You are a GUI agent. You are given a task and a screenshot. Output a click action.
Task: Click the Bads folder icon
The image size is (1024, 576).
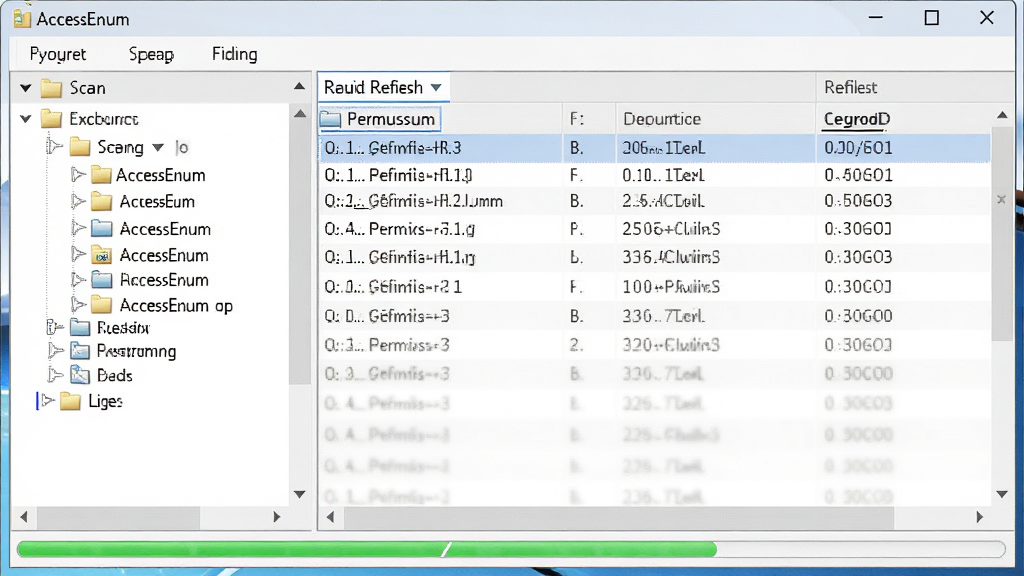(x=80, y=376)
